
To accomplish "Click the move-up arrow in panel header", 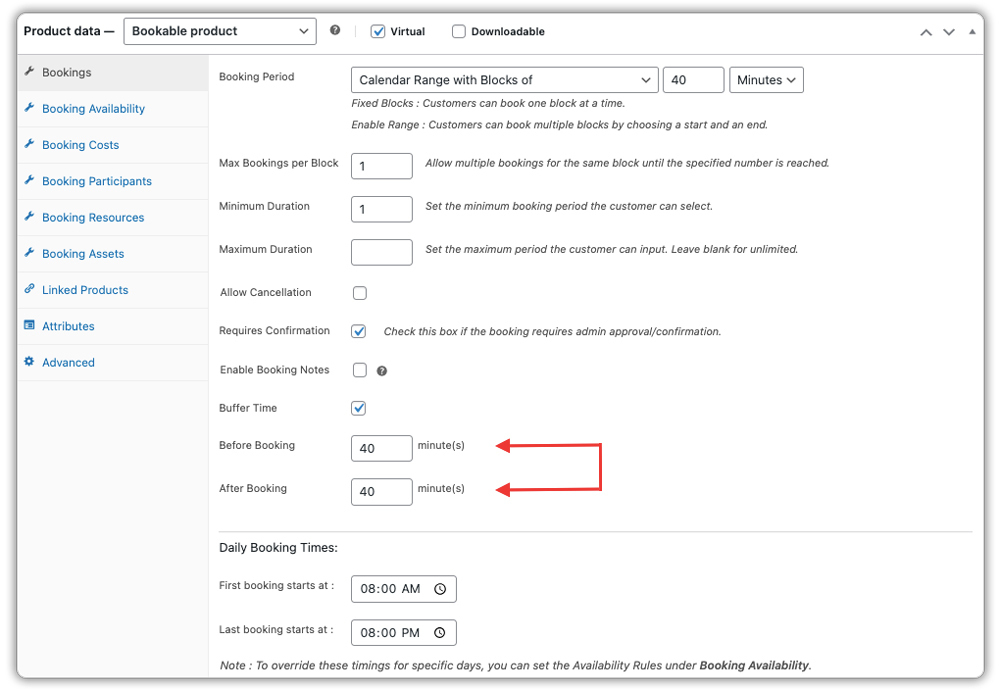I will tap(926, 32).
